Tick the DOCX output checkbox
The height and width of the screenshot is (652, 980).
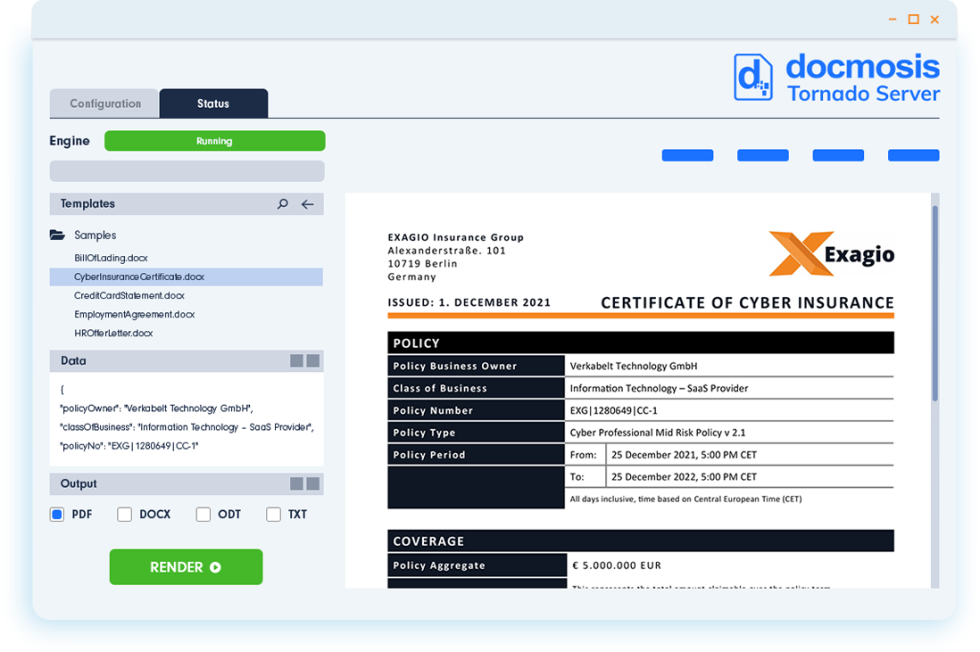pos(124,514)
